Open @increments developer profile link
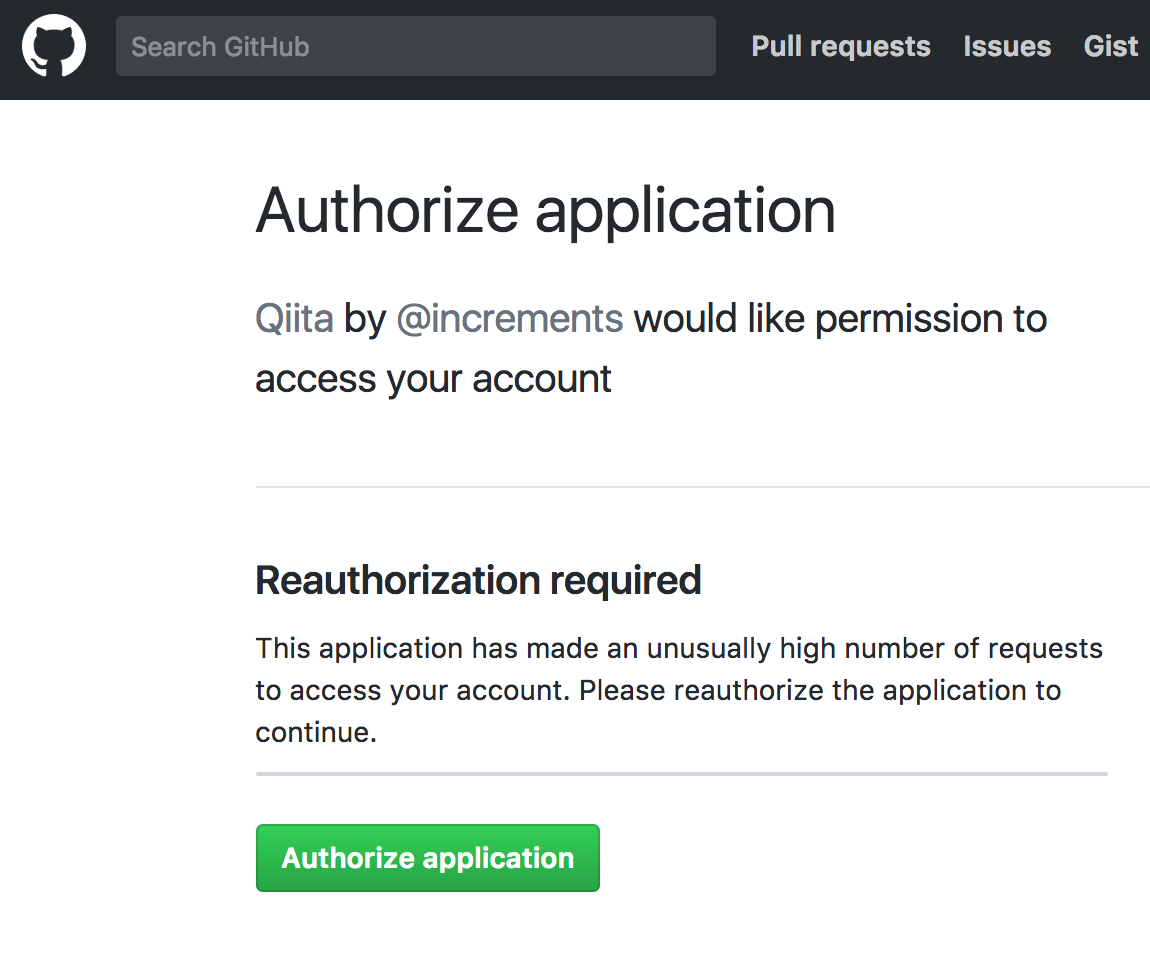 510,318
